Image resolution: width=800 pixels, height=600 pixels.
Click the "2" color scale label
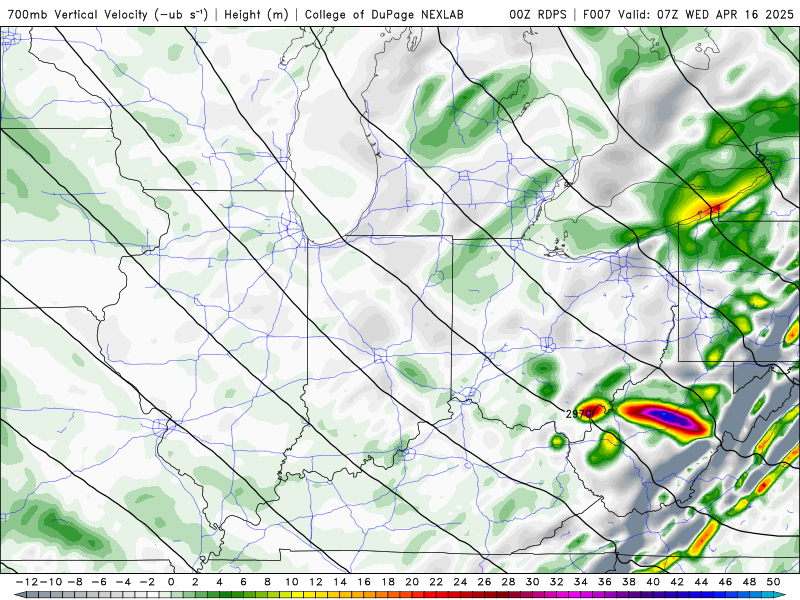coord(195,582)
